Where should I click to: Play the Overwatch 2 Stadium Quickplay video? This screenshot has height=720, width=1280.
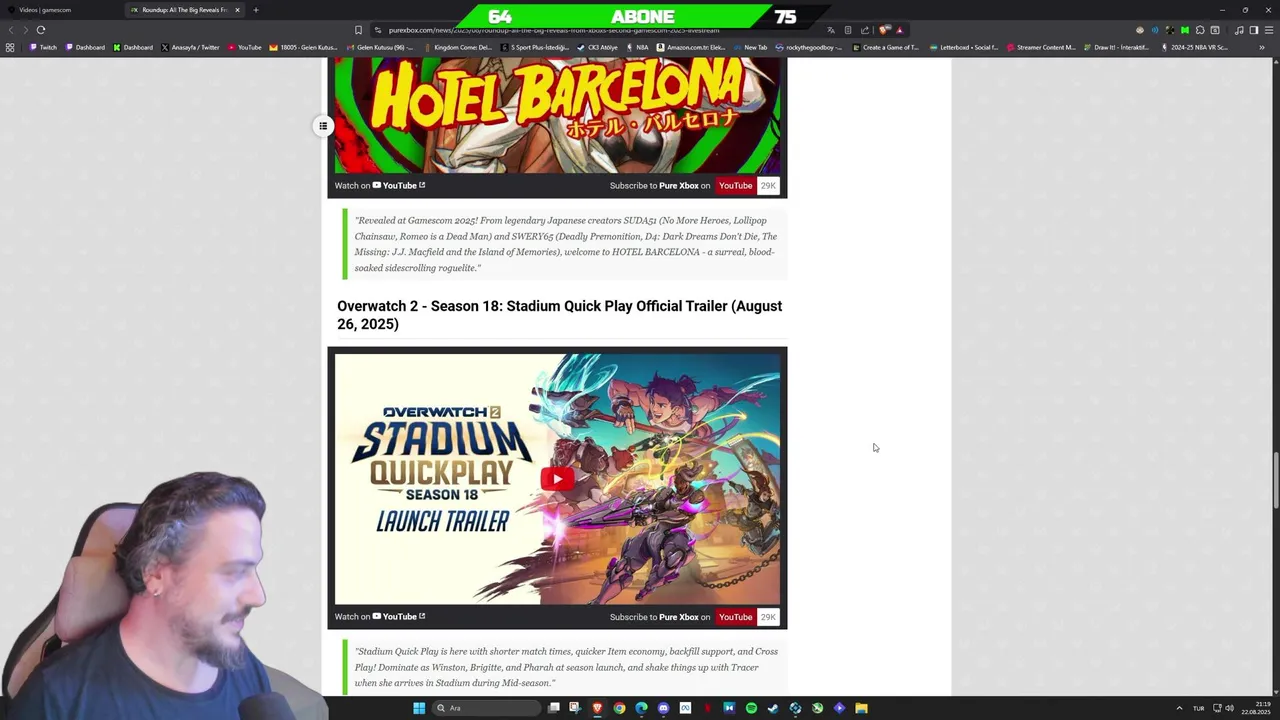pyautogui.click(x=557, y=478)
